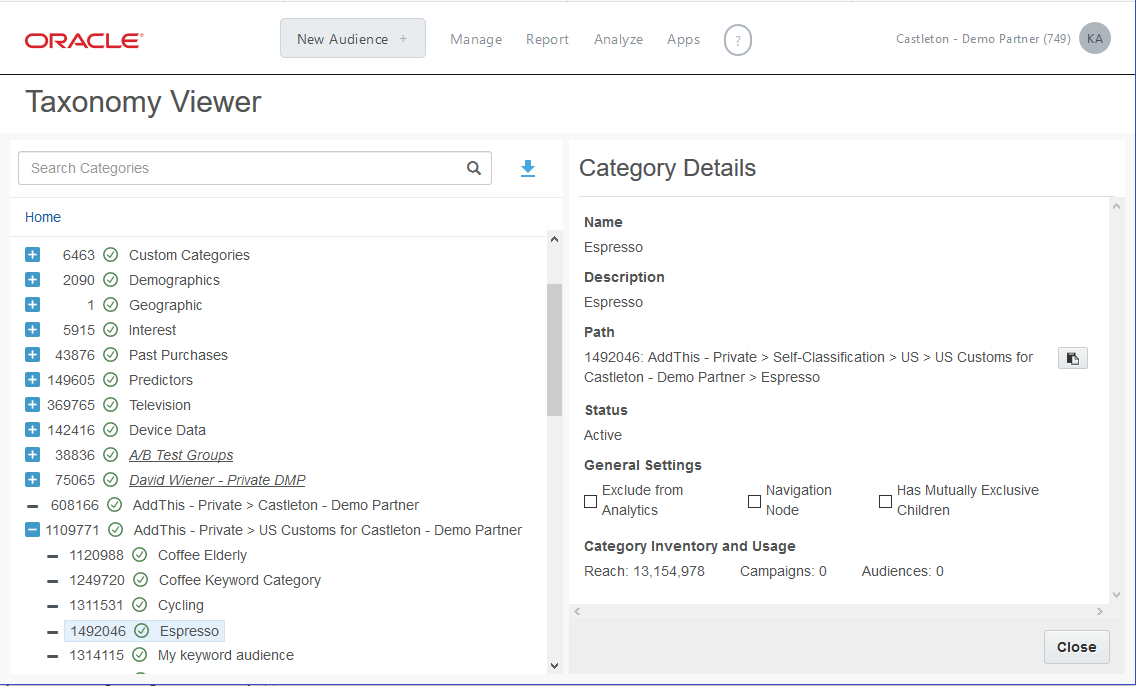This screenshot has height=686, width=1136.
Task: Click status checkmark beside Cycling
Action: pyautogui.click(x=140, y=605)
